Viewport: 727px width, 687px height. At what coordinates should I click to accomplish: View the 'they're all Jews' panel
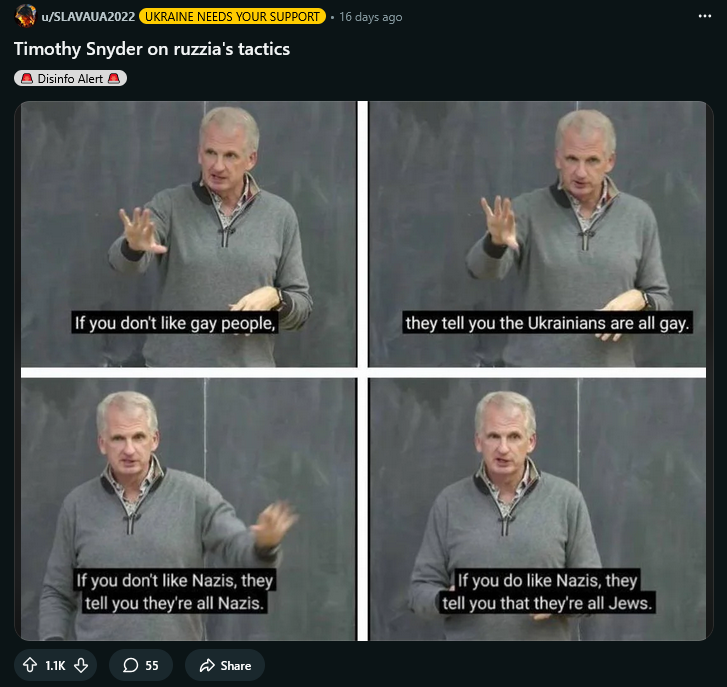(537, 509)
